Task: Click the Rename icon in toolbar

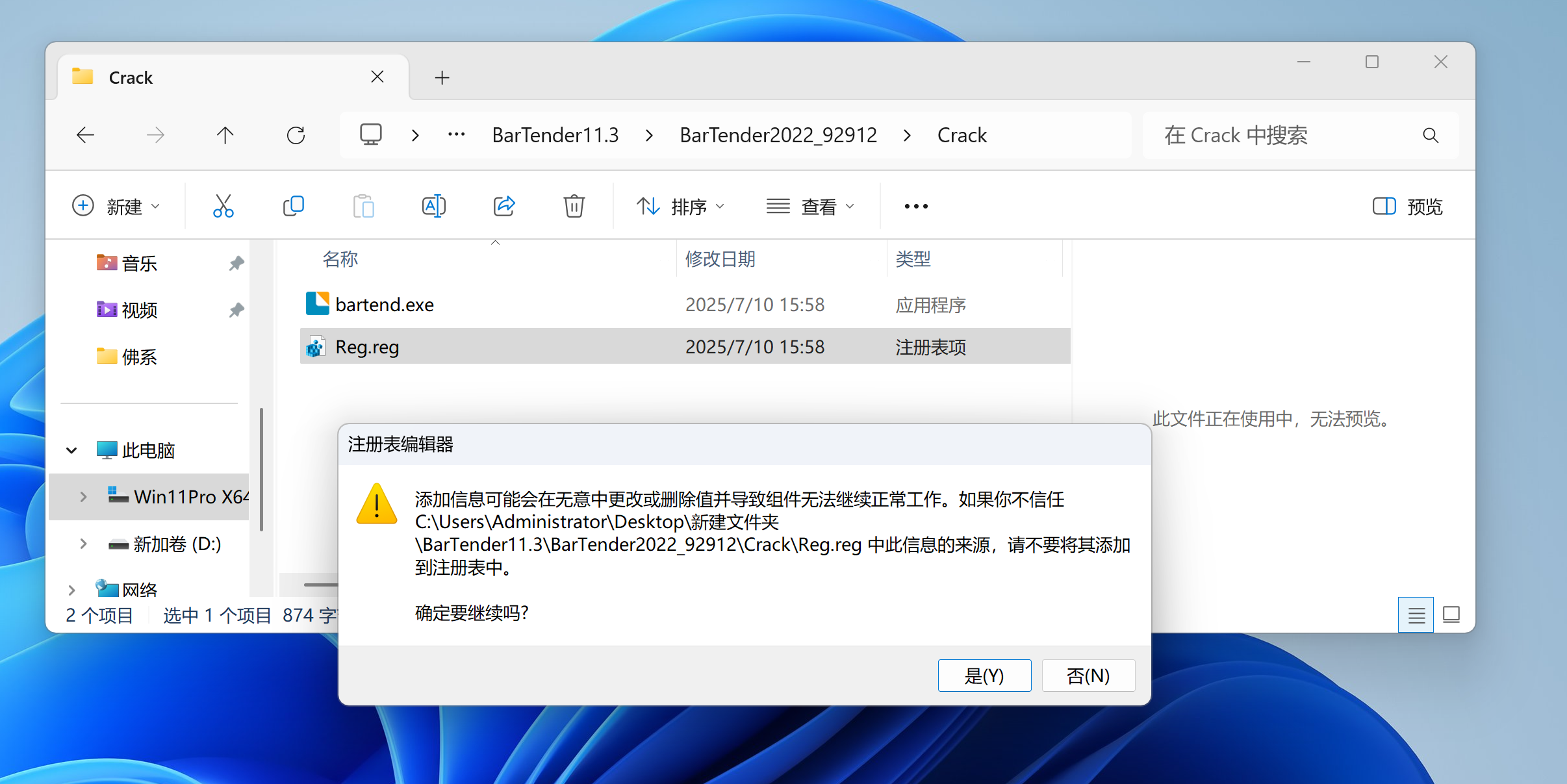Action: [433, 207]
